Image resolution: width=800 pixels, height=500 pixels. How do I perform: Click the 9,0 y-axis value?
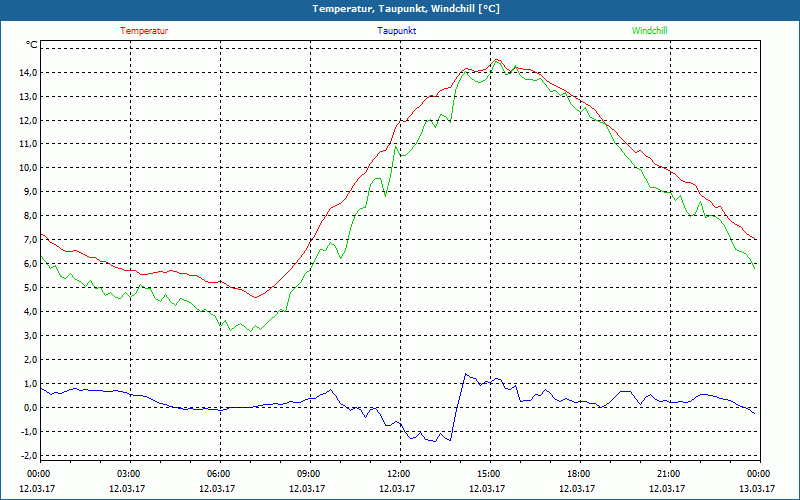[x=30, y=192]
